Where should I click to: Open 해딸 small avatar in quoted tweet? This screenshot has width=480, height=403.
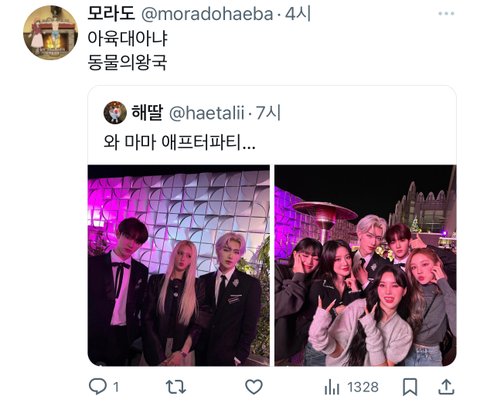click(x=115, y=113)
